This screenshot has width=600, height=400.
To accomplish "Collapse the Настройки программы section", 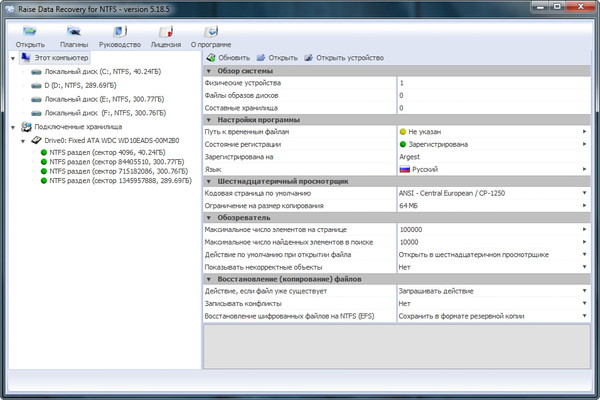I will tap(209, 120).
